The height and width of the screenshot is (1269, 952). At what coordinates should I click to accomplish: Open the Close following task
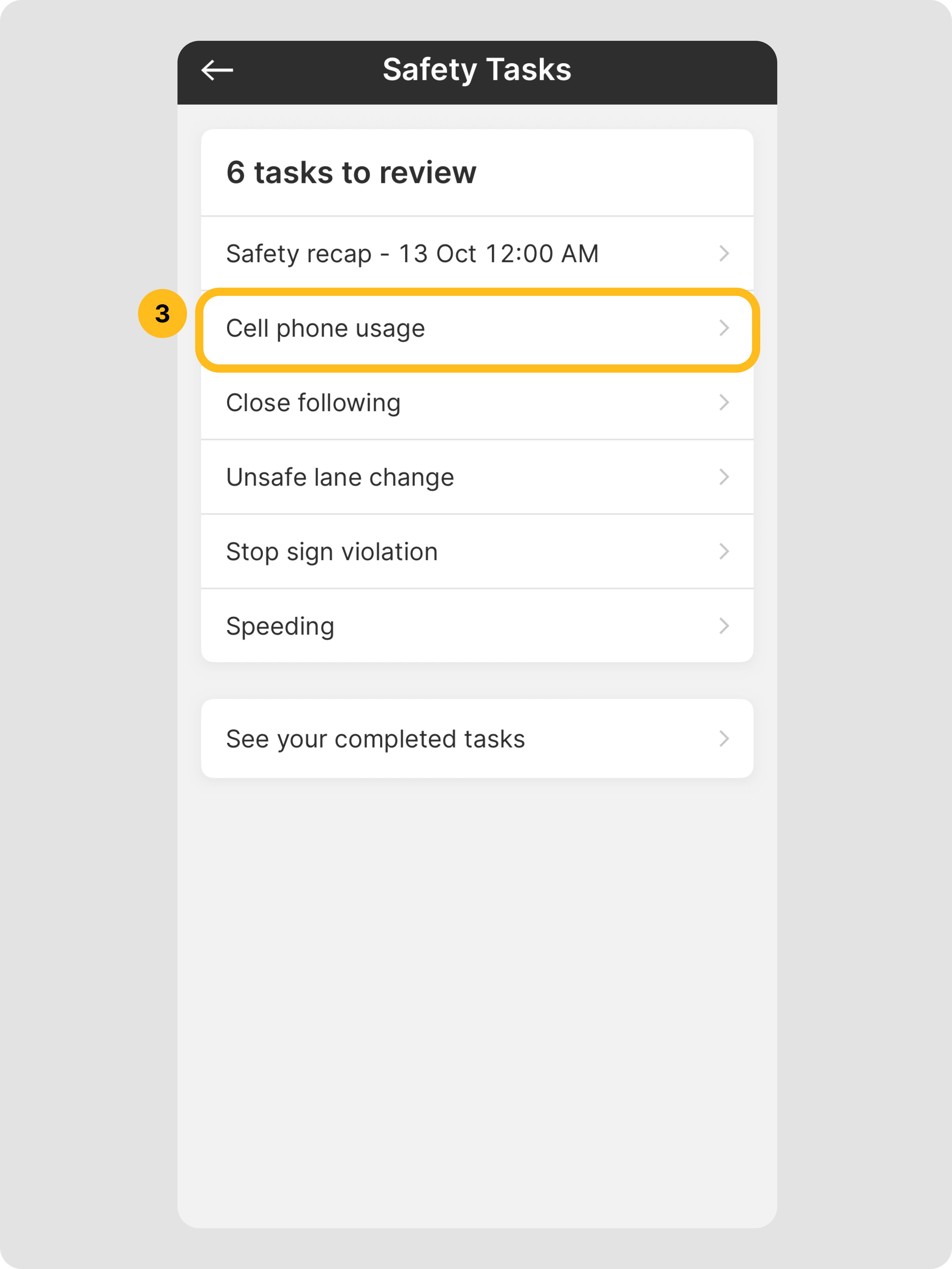(313, 403)
